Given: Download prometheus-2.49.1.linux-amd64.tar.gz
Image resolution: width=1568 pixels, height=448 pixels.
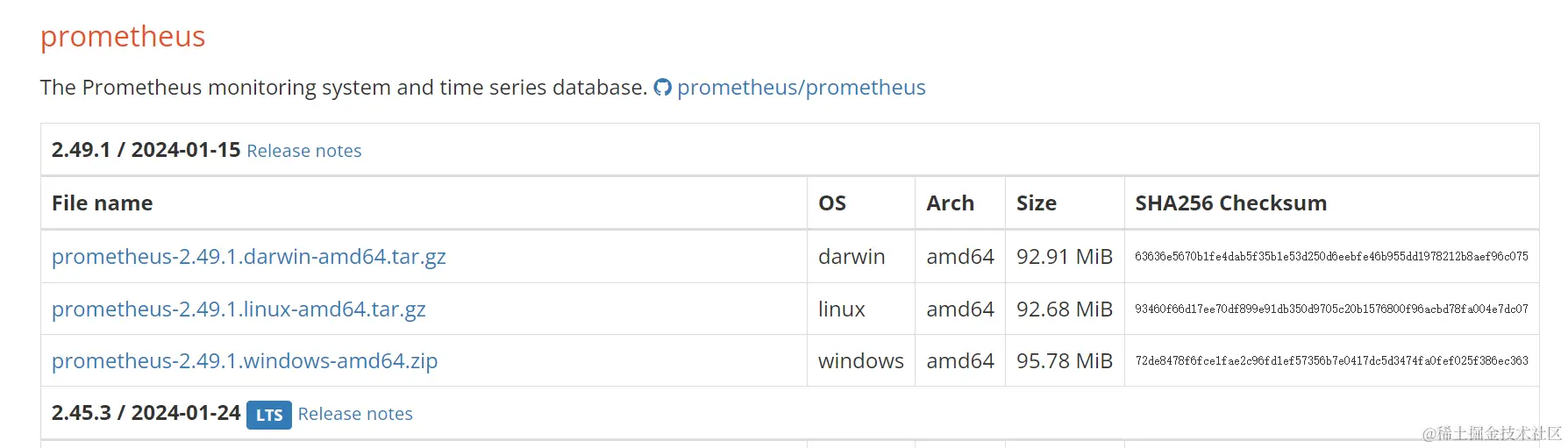Looking at the screenshot, I should pos(239,309).
